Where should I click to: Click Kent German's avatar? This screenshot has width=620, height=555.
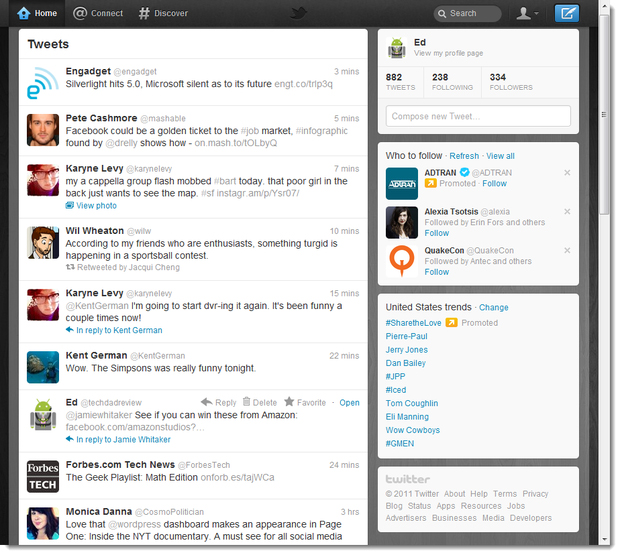[43, 367]
